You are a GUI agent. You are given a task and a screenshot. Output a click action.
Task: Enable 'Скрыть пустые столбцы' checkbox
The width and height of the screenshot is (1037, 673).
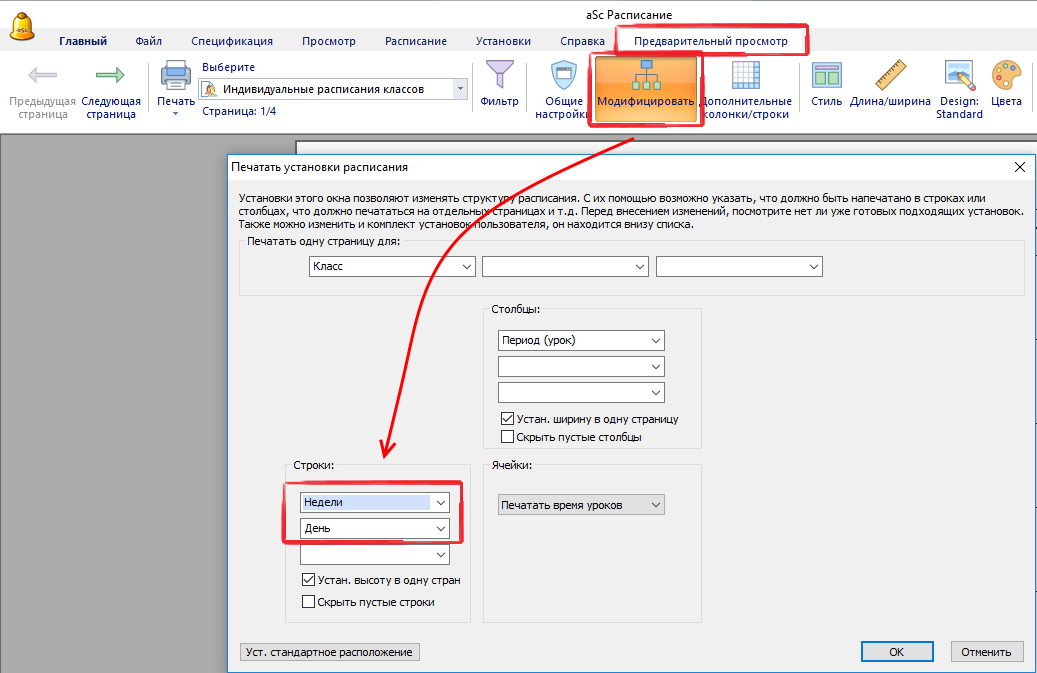507,437
